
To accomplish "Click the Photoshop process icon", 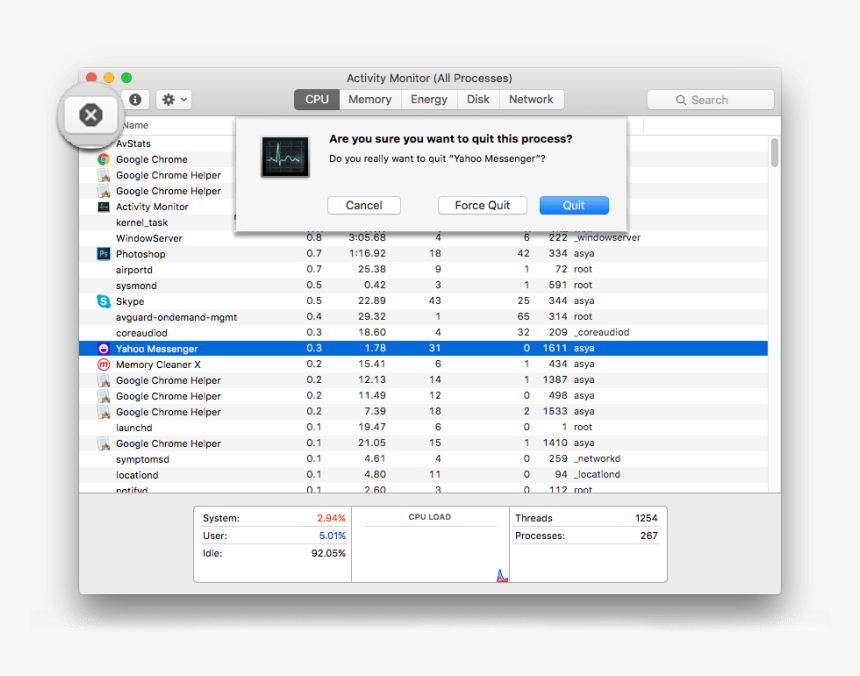I will click(x=103, y=254).
